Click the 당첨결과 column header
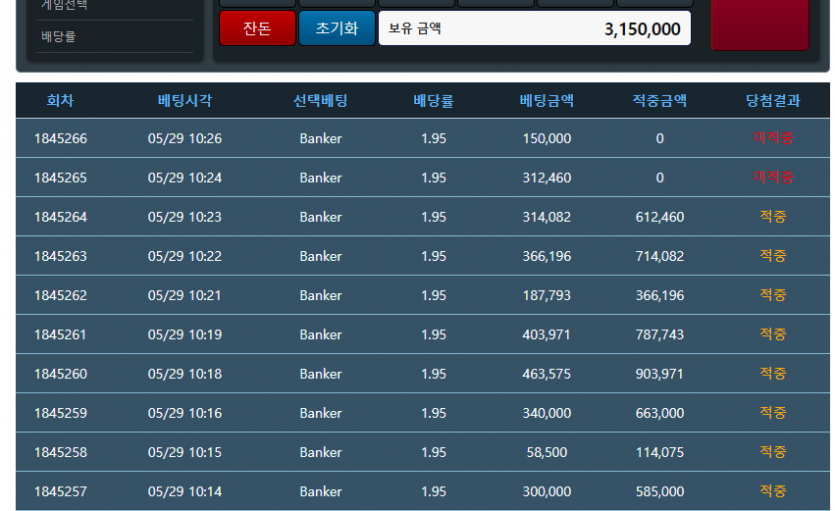The image size is (835, 511). coord(773,101)
